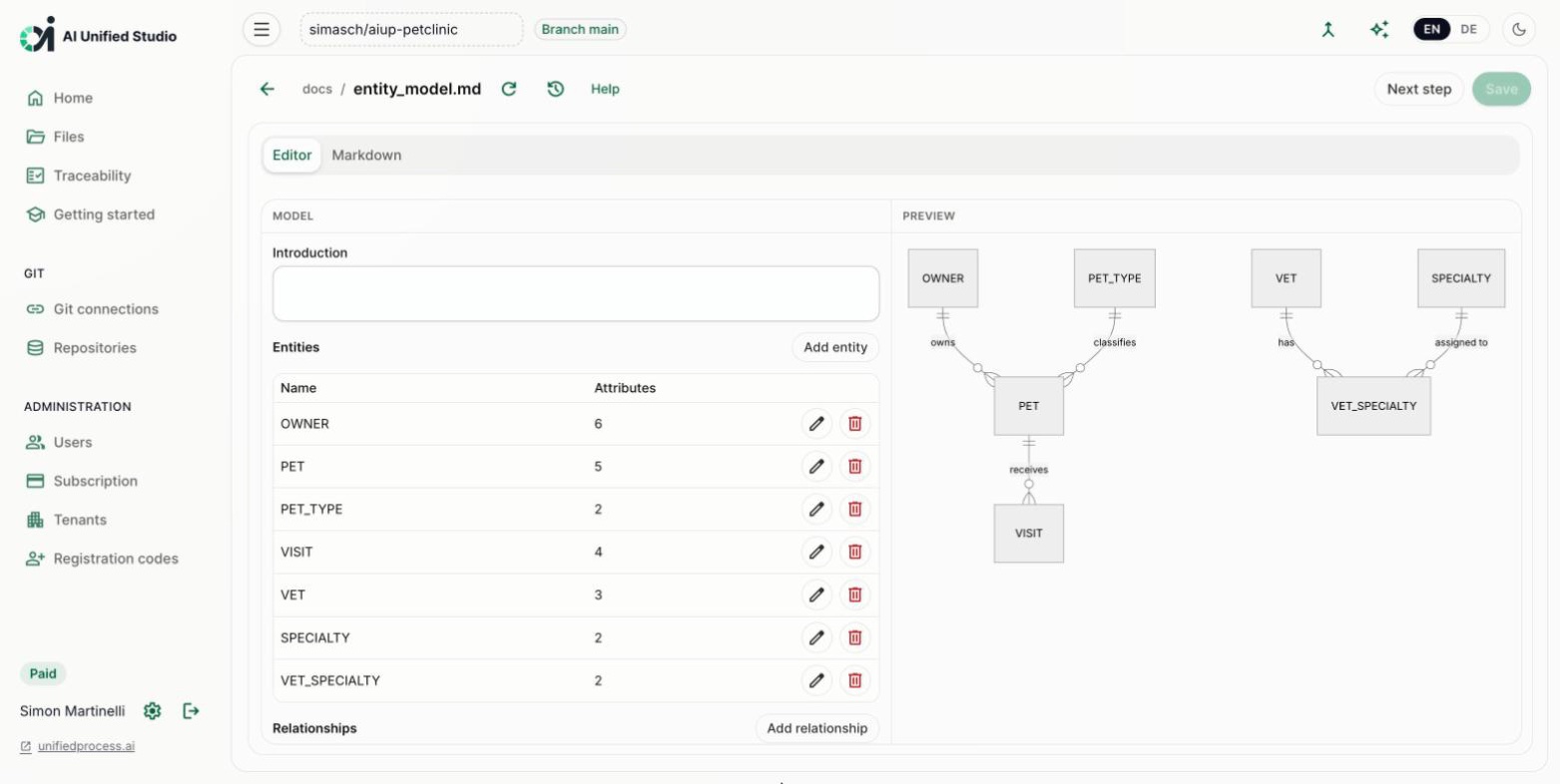Select the Editor tab
The image size is (1560, 784).
point(292,155)
